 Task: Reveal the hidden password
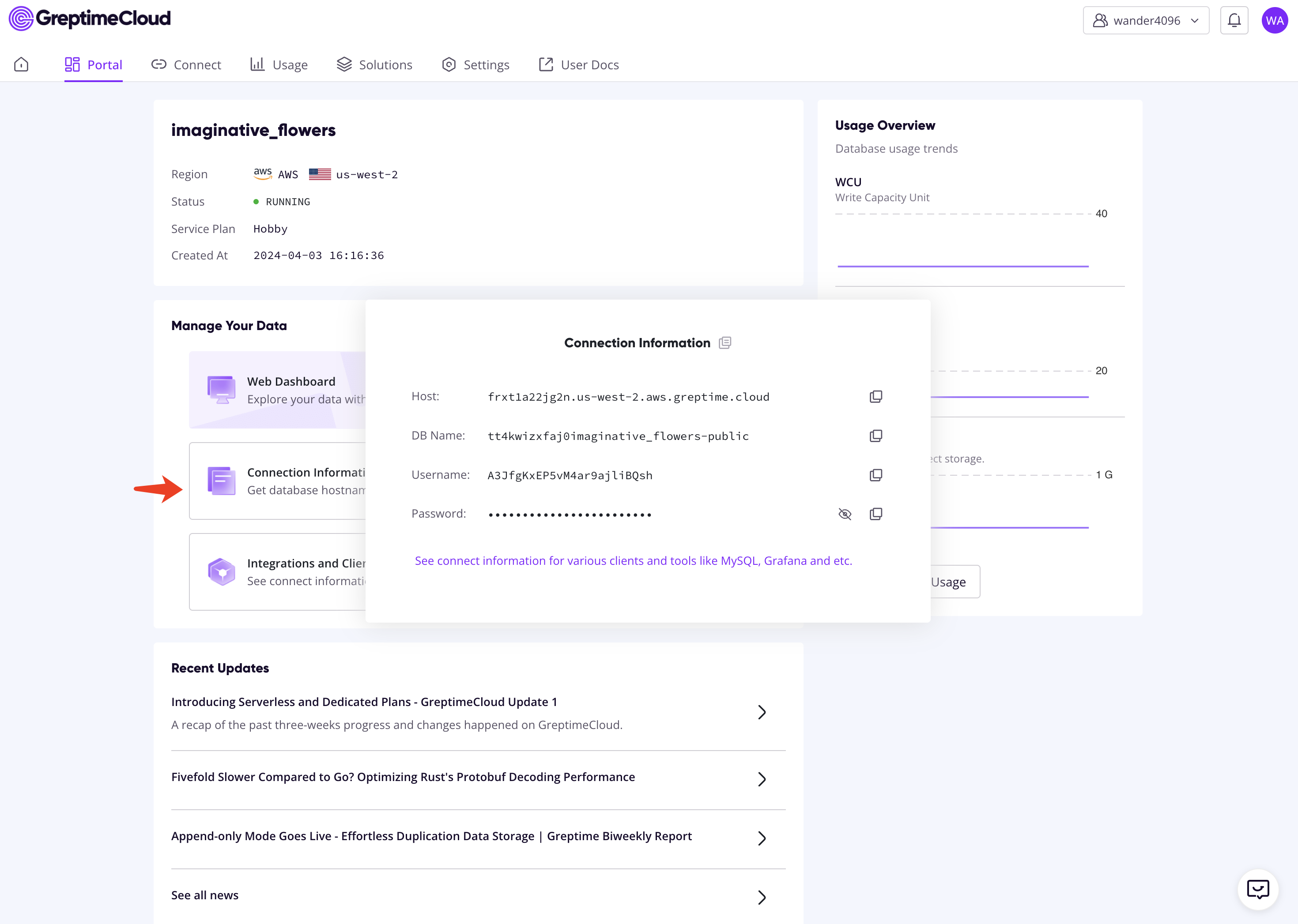coord(845,513)
